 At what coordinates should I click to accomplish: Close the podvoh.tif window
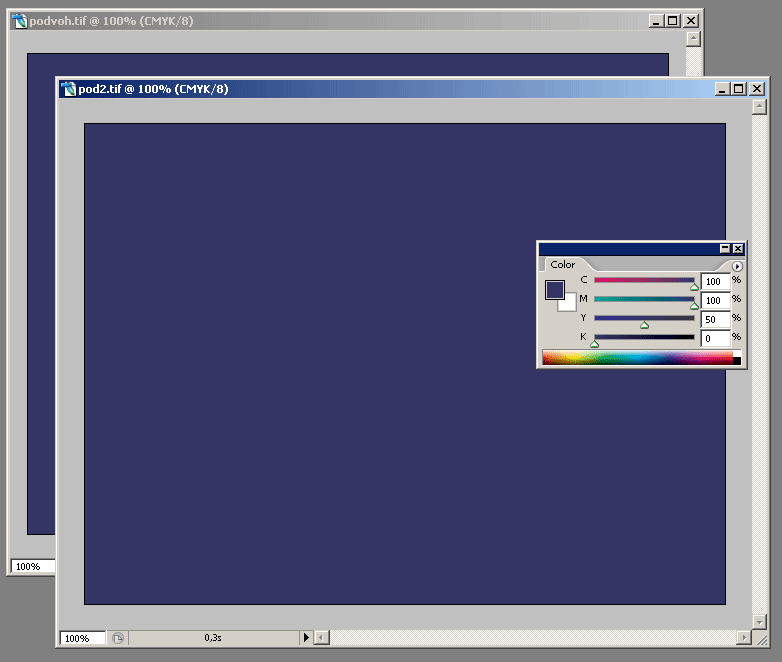tap(691, 21)
